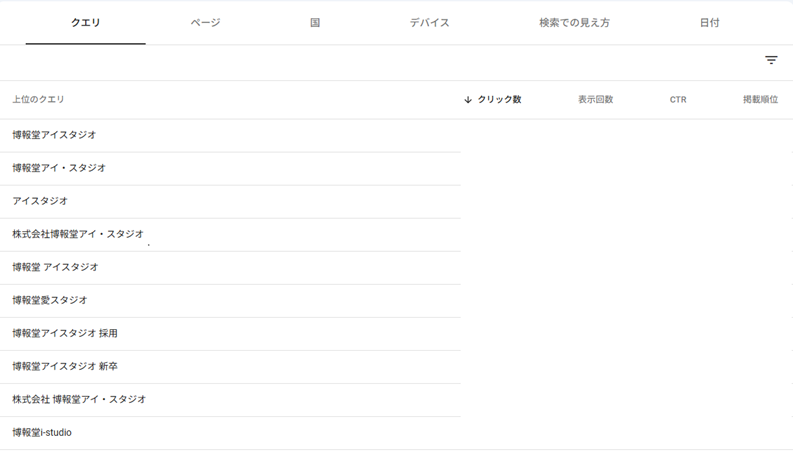Go to the デバイス tab
Image resolution: width=793 pixels, height=454 pixels.
pyautogui.click(x=429, y=23)
